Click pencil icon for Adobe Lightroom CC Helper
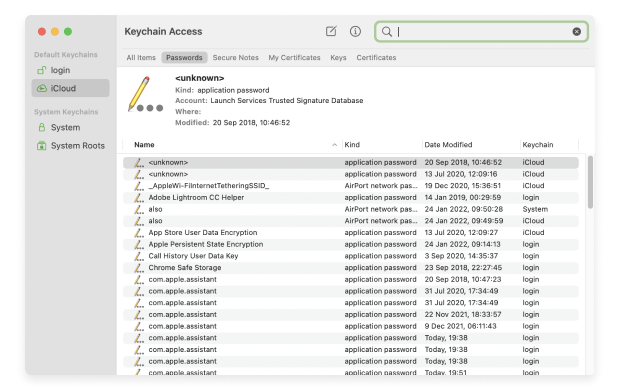Viewport: 620px width, 390px height. tap(139, 197)
